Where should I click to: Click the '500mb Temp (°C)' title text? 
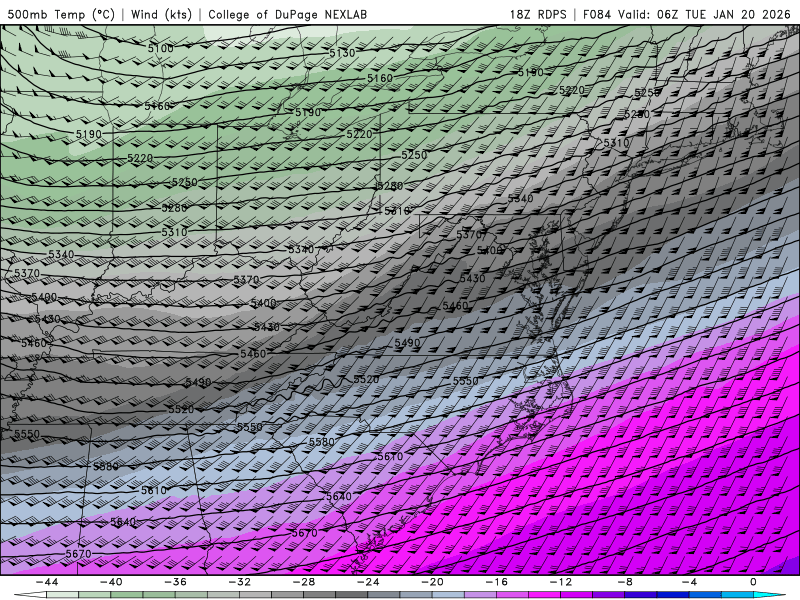pos(61,14)
